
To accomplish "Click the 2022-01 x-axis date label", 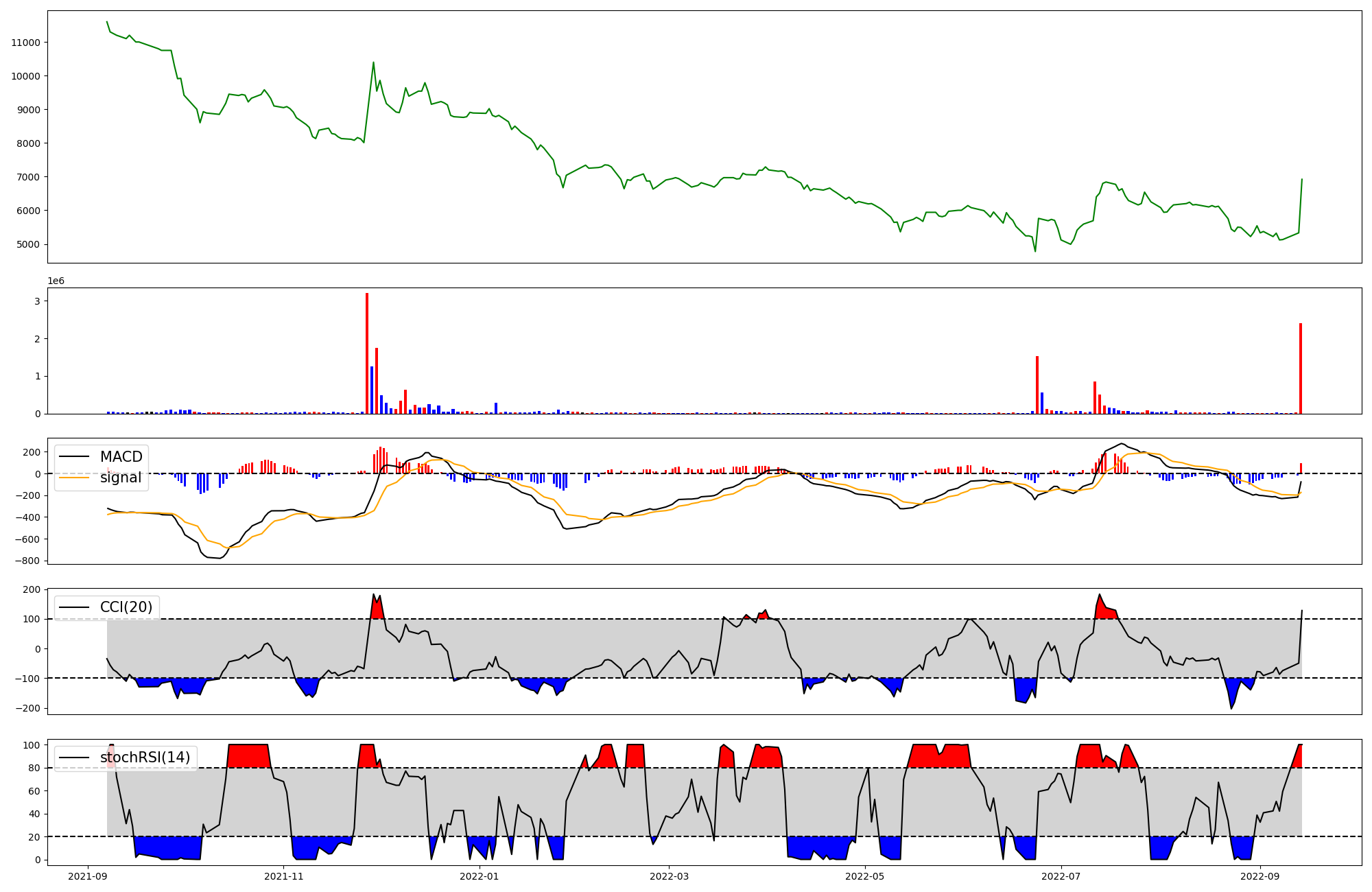I will click(x=479, y=876).
